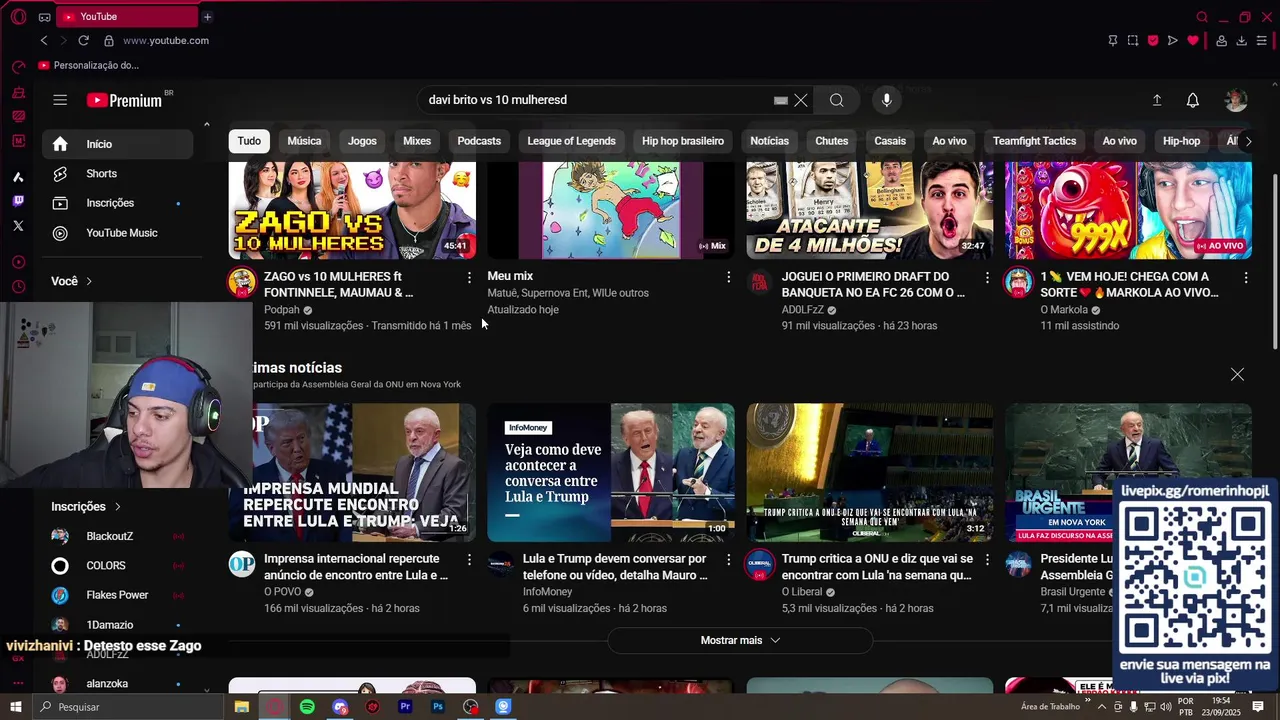Image resolution: width=1280 pixels, height=720 pixels.
Task: Open options for Lula e Trump devem conversar video
Action: [x=728, y=559]
